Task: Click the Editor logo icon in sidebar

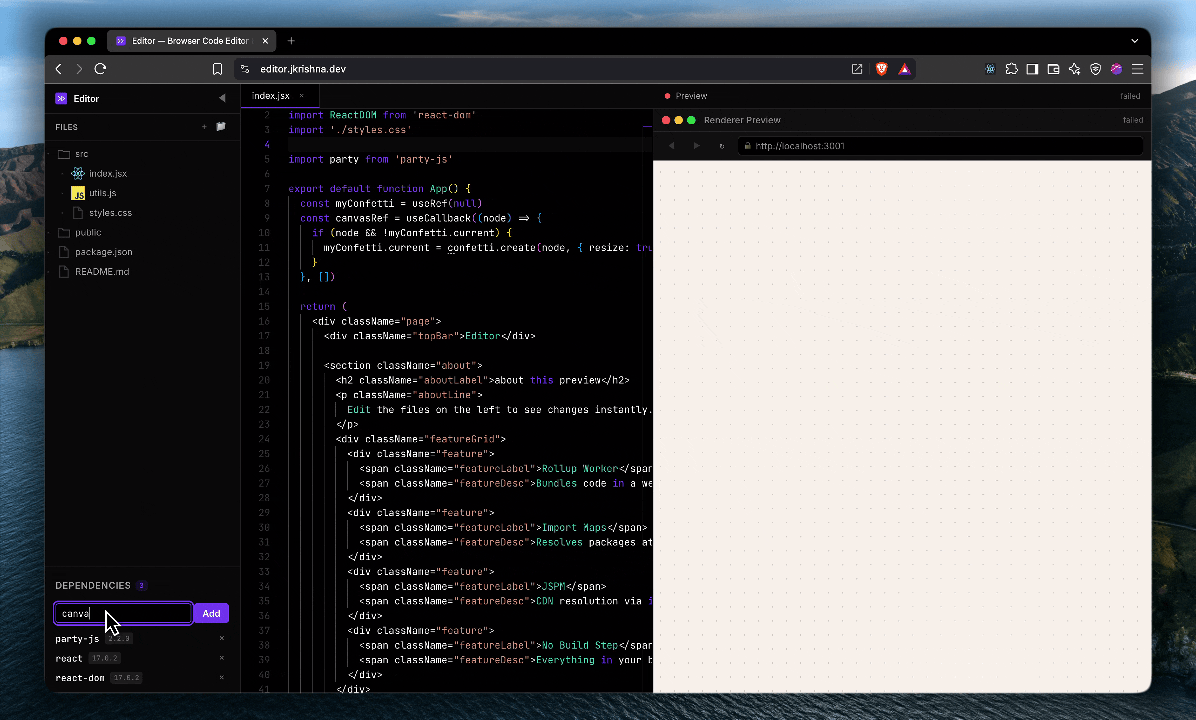Action: [61, 98]
